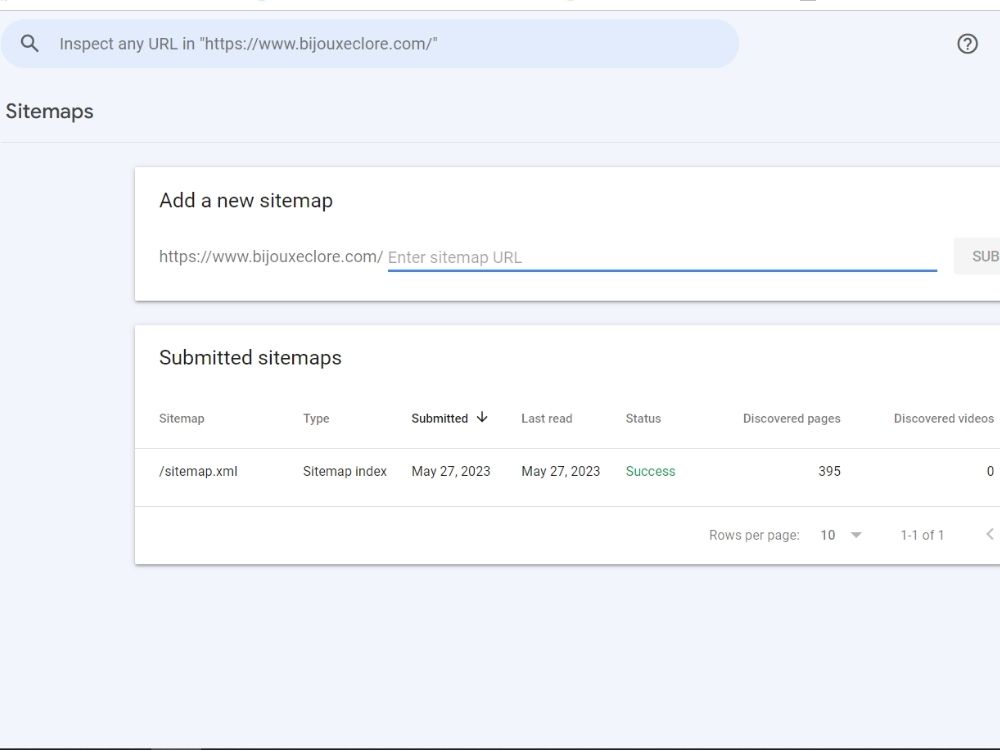
Task: Sort by Discovered videos column
Action: pyautogui.click(x=943, y=418)
